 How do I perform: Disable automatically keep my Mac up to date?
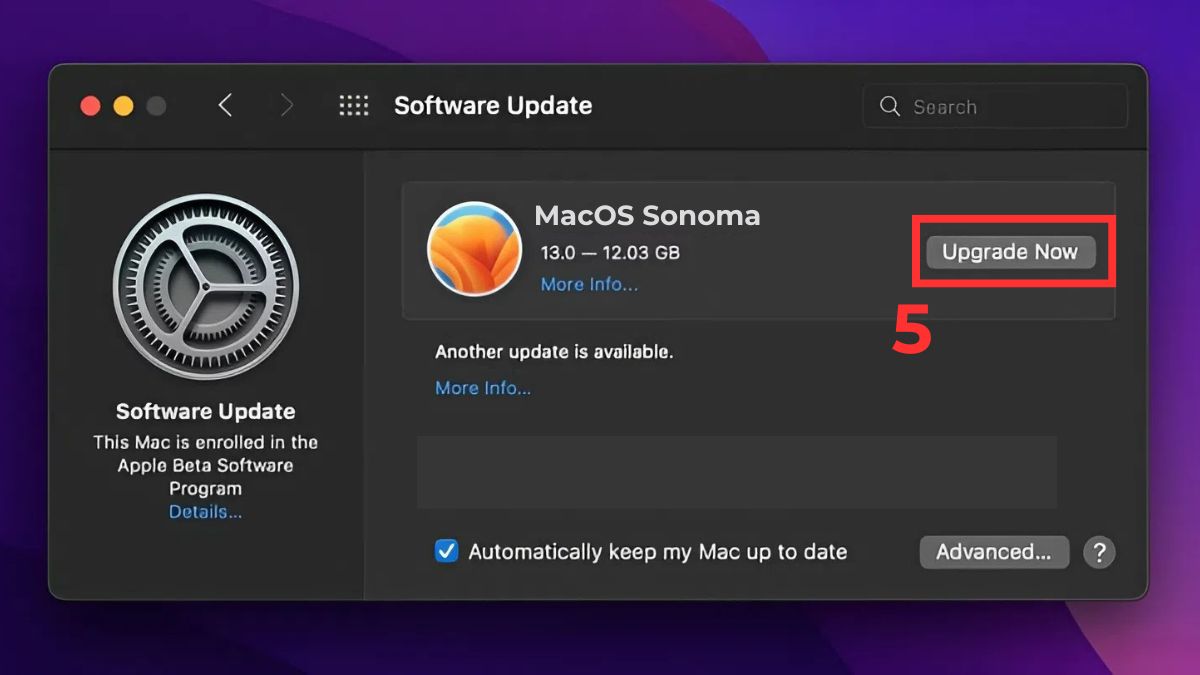tap(447, 552)
